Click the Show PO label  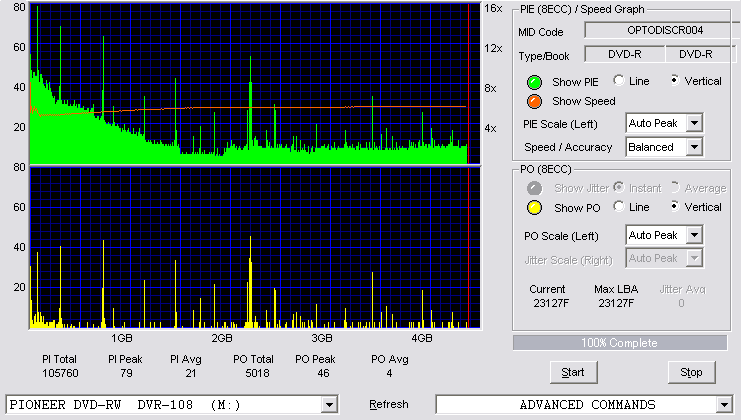[577, 208]
